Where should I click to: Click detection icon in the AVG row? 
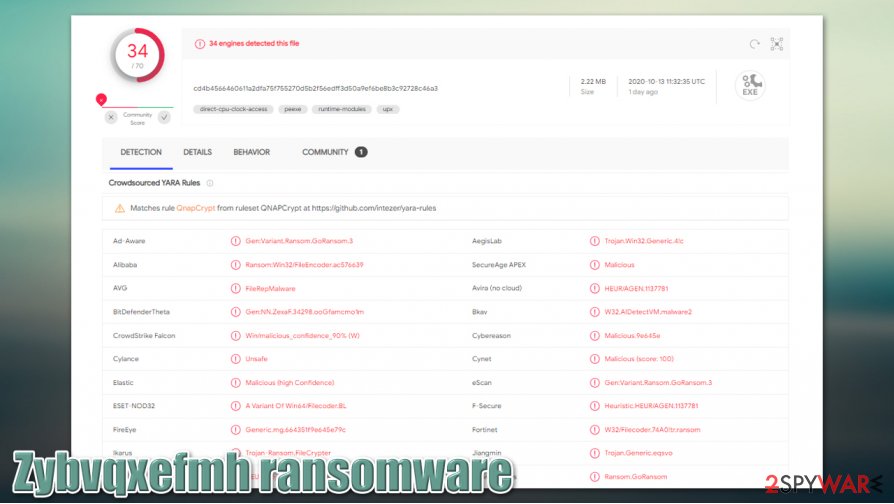235,288
